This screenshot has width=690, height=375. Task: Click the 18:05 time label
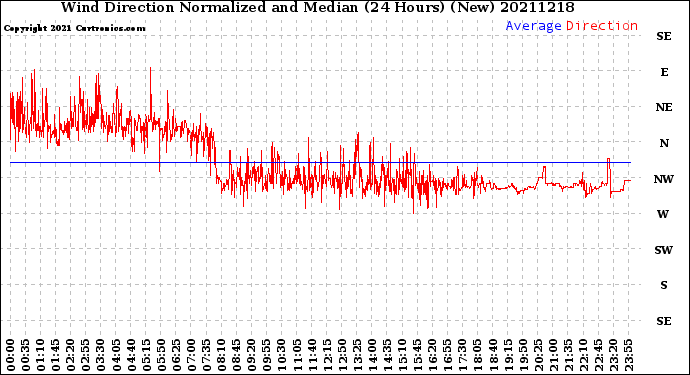click(478, 355)
